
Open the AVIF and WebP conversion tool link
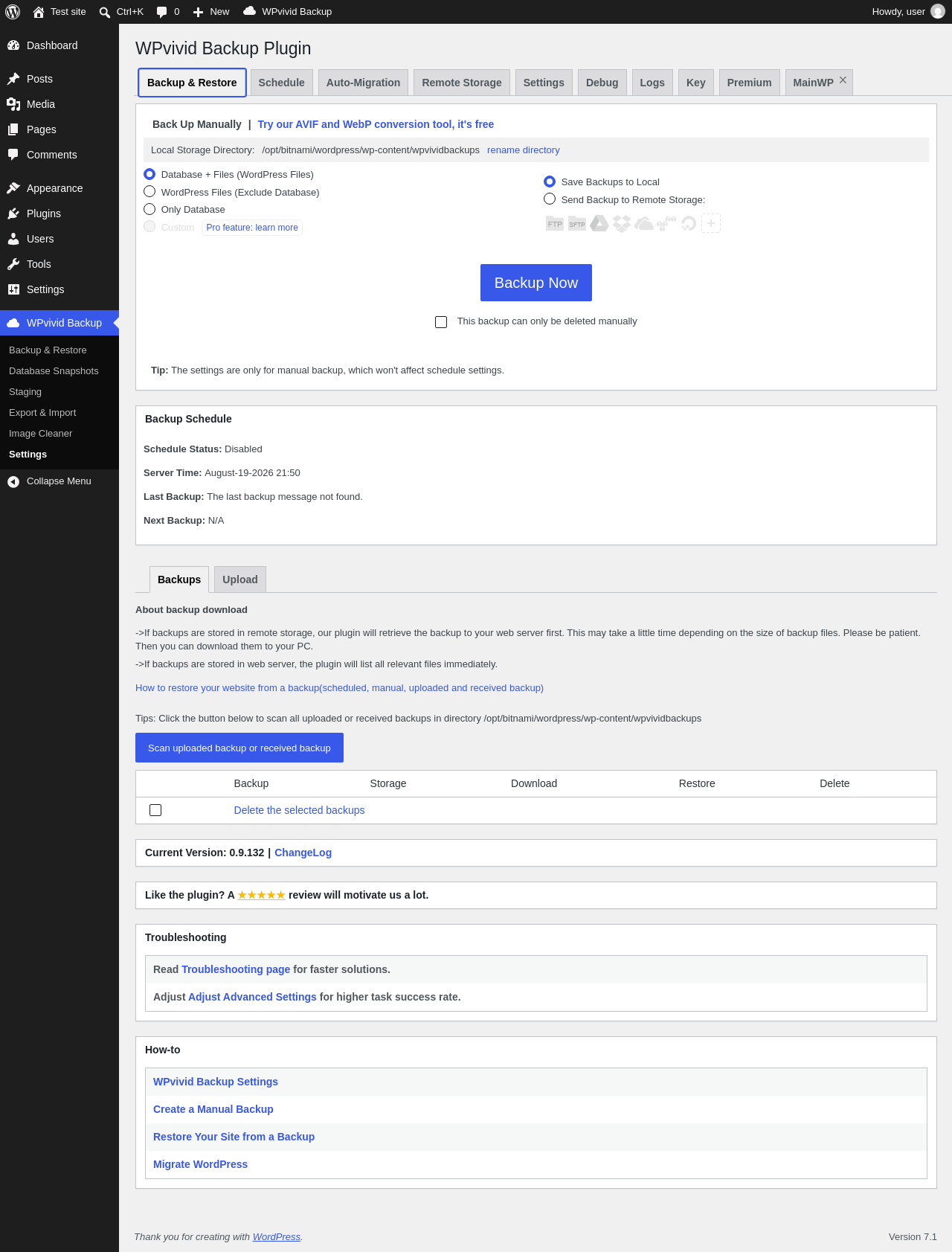coord(376,124)
